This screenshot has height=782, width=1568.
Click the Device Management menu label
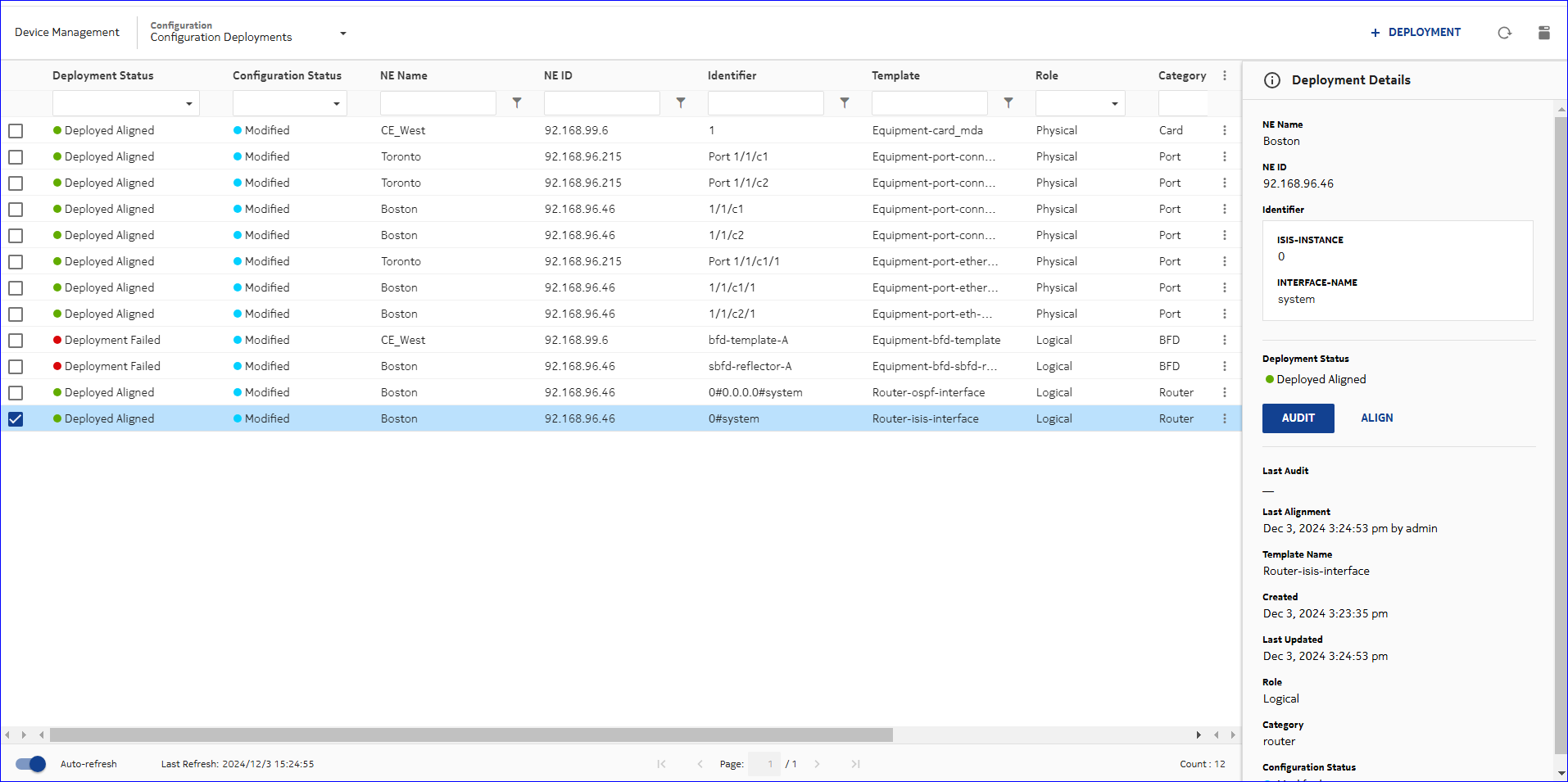(x=67, y=33)
